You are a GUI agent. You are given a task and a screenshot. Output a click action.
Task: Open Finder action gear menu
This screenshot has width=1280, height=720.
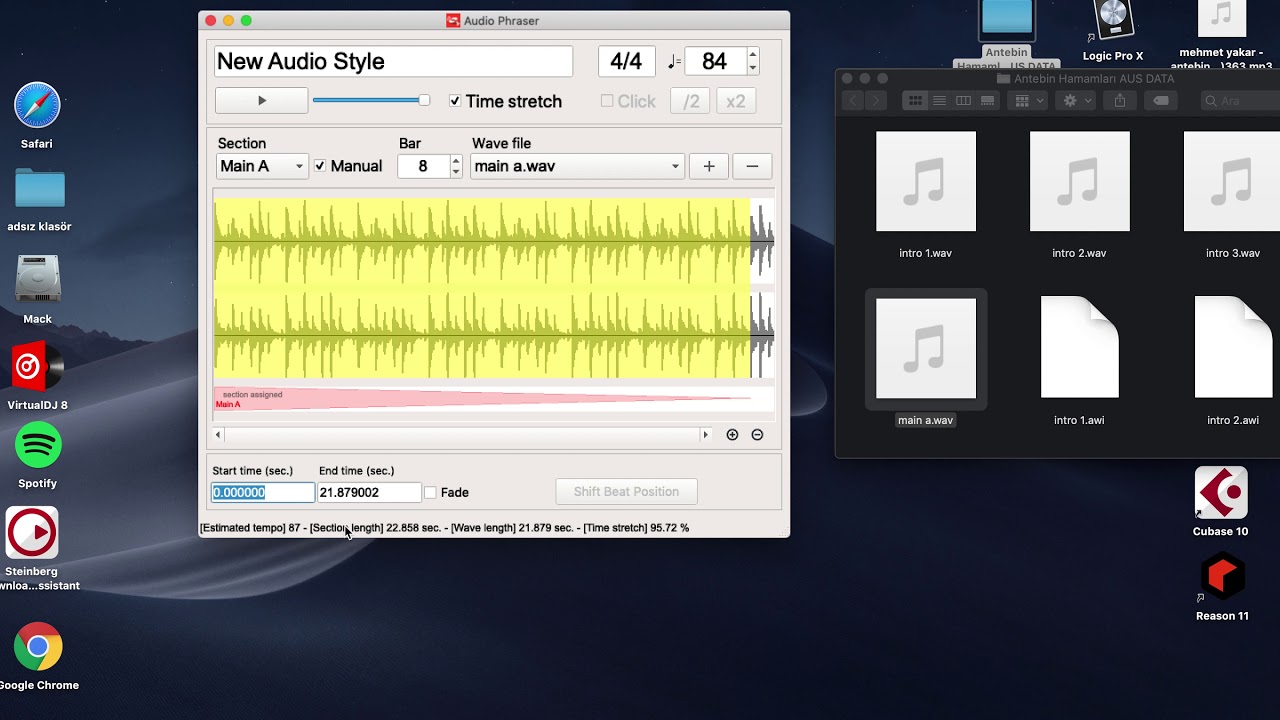tap(1075, 101)
